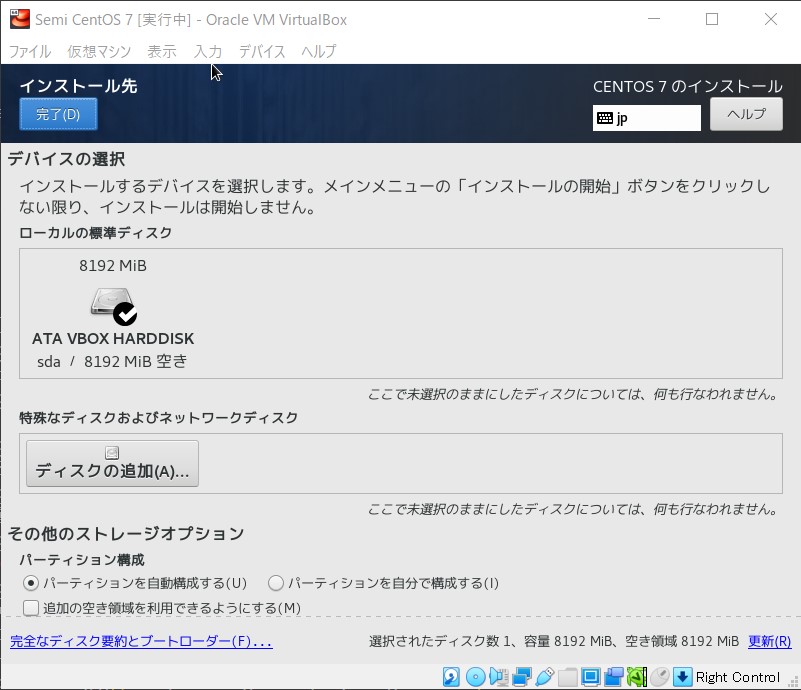The height and width of the screenshot is (690, 801).
Task: Open the ヘルプ menu in VirtualBox menu bar
Action: point(319,51)
